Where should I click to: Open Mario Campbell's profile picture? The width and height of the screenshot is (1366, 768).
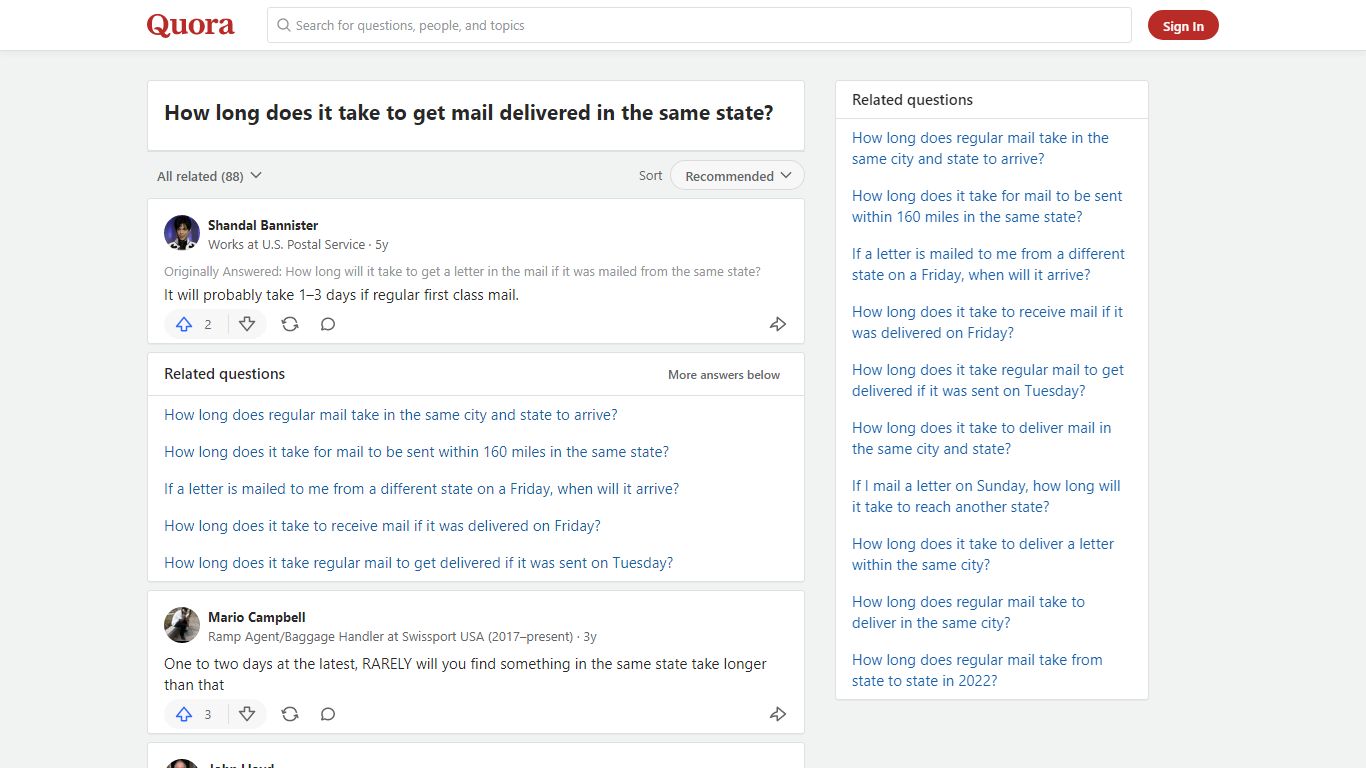[x=182, y=625]
